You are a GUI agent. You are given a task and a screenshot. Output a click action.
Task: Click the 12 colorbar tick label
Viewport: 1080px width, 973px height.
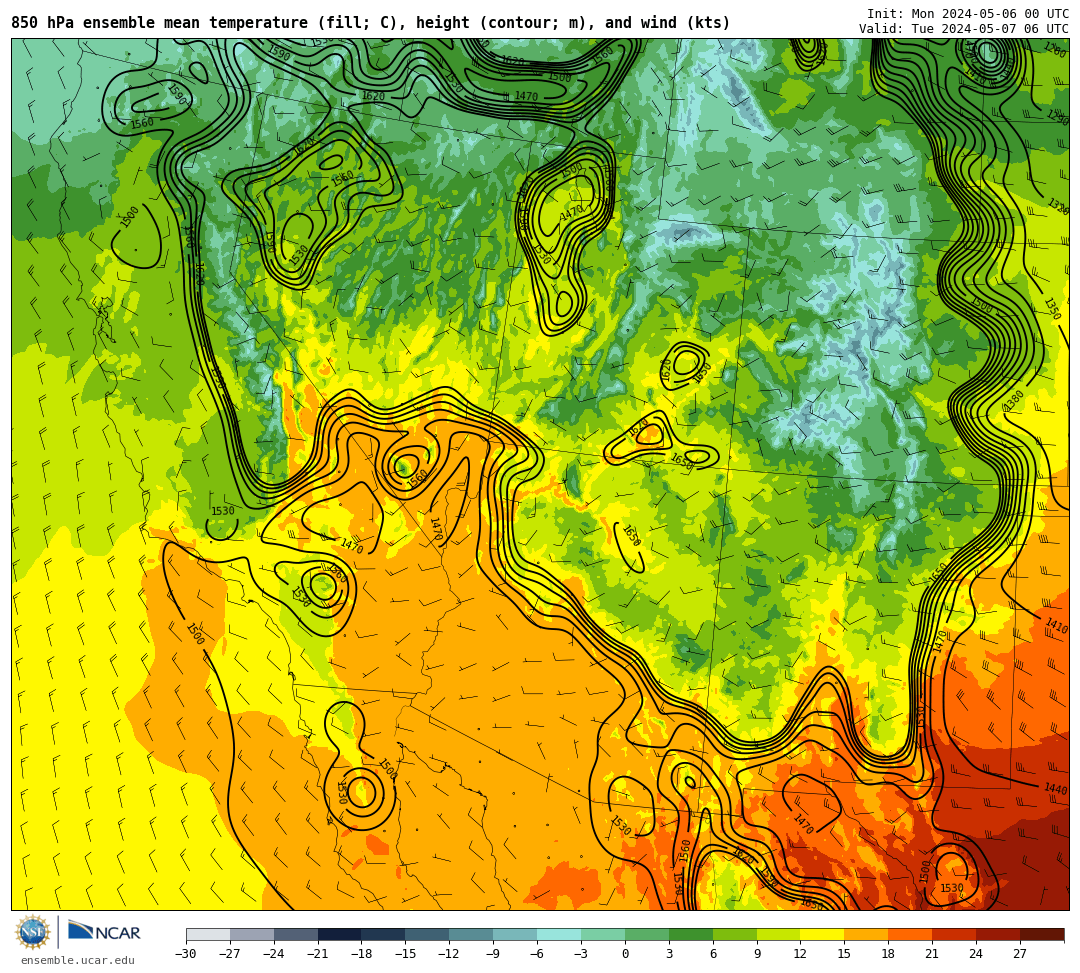click(x=800, y=954)
